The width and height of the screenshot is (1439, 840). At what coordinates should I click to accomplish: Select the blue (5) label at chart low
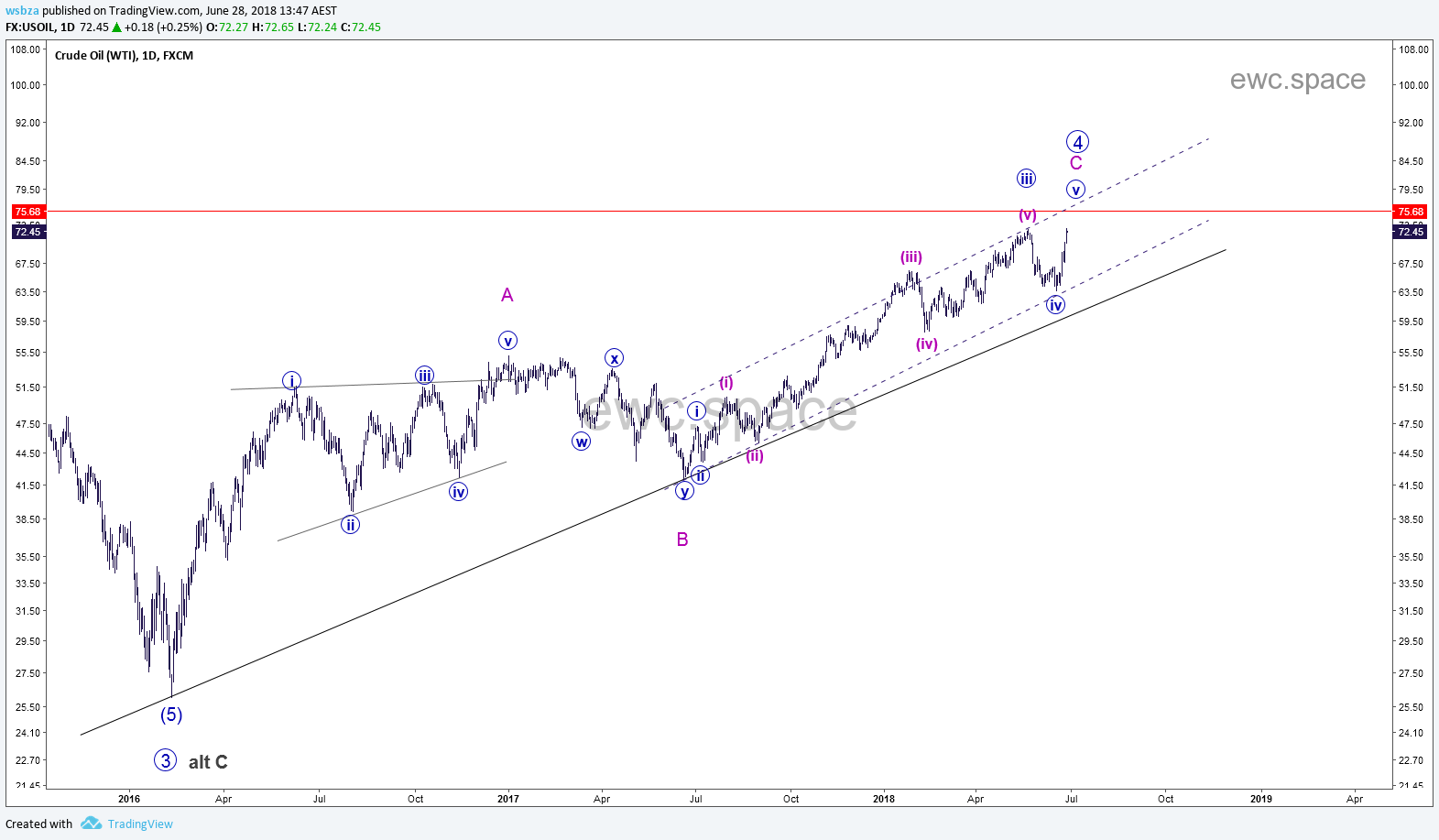point(171,715)
